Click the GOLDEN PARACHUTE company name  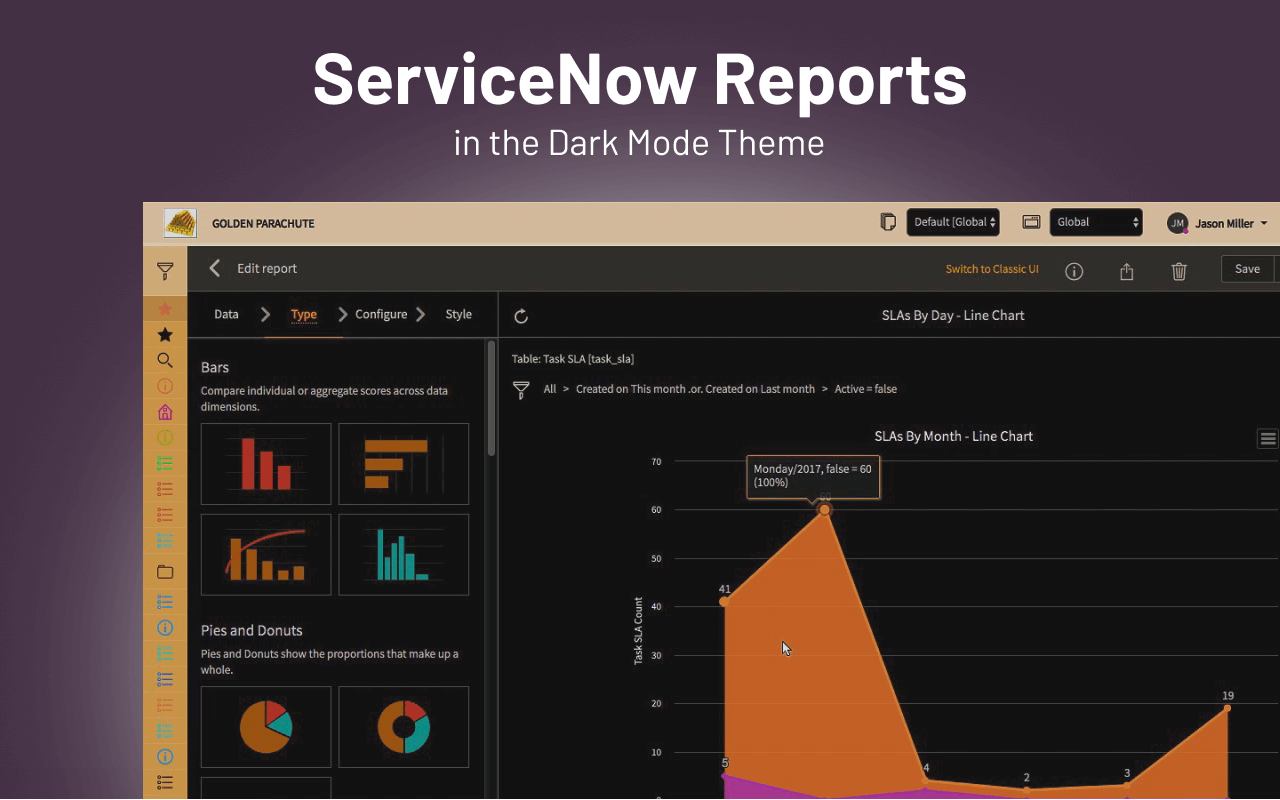click(x=263, y=223)
